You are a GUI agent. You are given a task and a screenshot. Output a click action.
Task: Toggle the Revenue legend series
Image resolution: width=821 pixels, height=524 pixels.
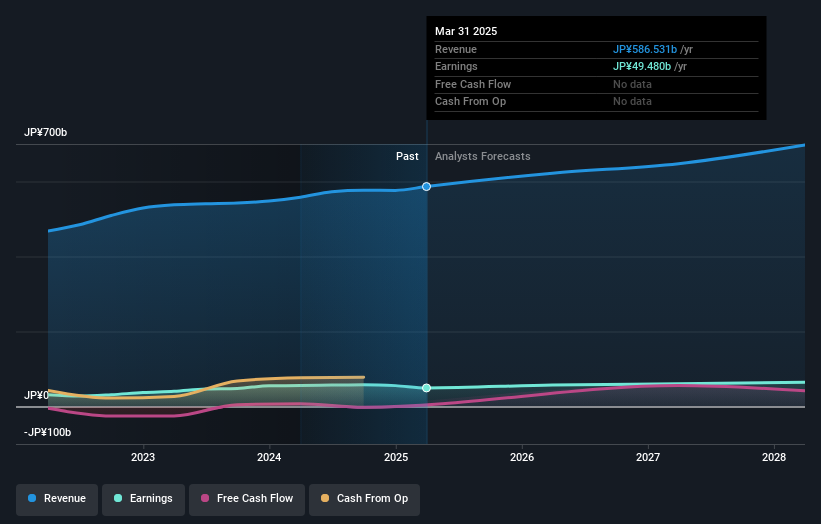(57, 499)
